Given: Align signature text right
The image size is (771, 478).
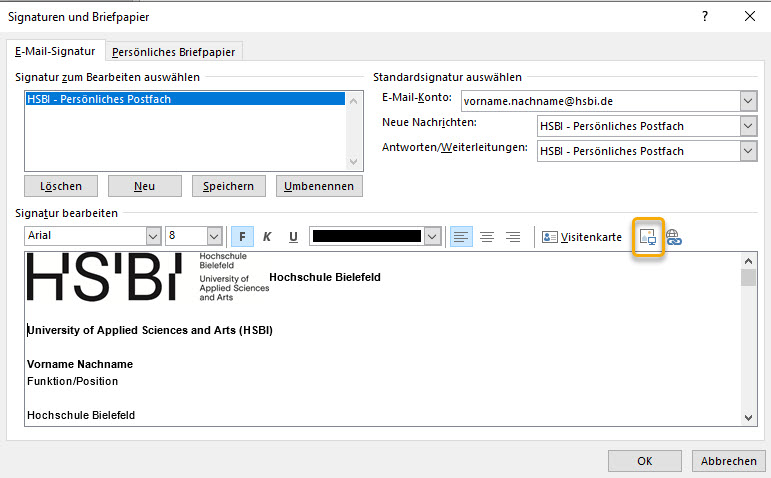Looking at the screenshot, I should [x=513, y=237].
